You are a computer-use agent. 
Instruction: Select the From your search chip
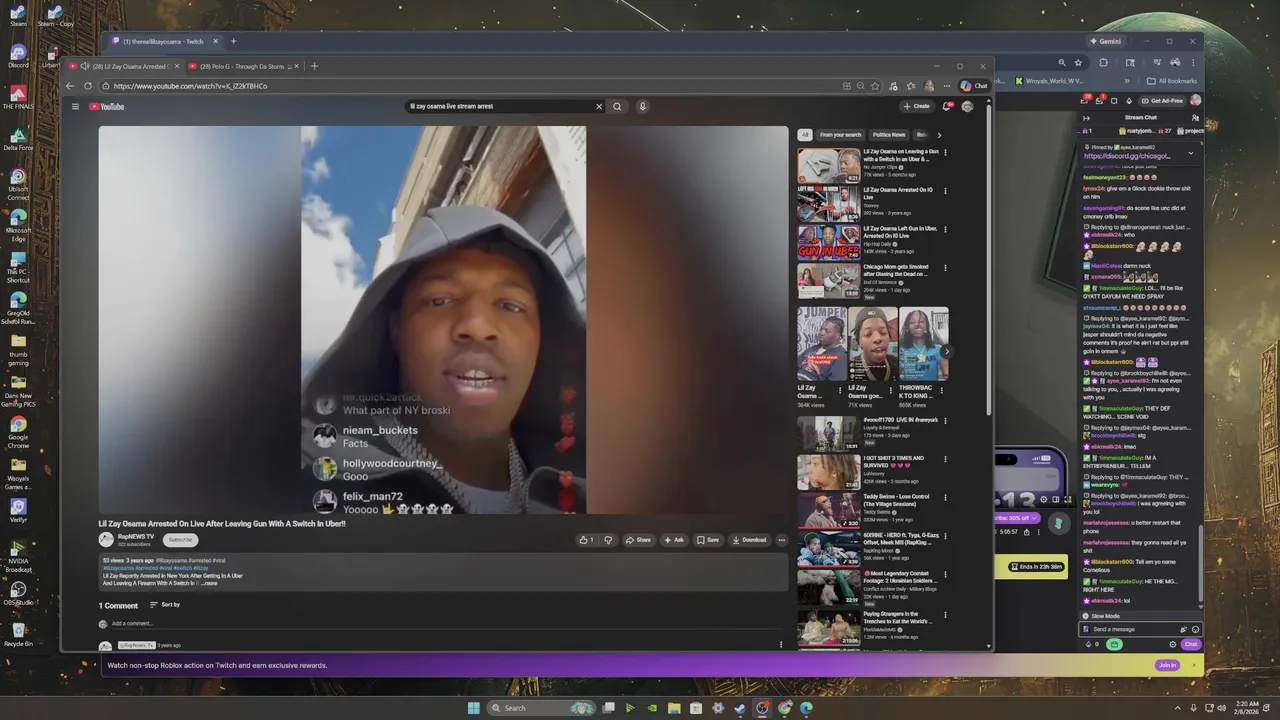click(840, 135)
